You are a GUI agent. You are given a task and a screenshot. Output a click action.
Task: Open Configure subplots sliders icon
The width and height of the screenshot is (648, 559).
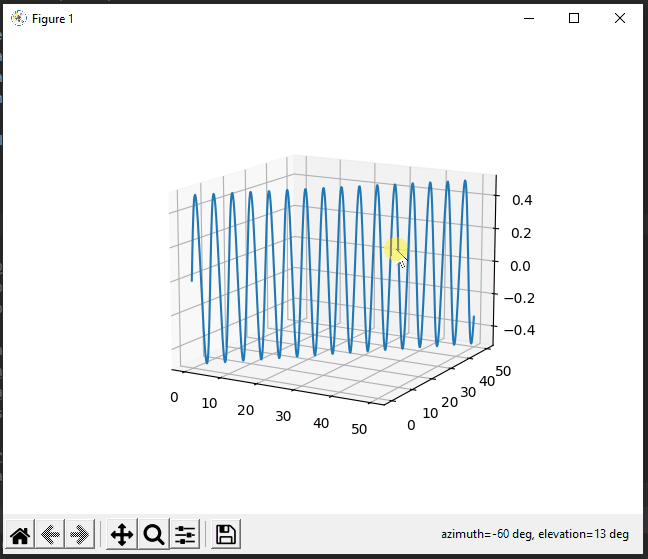pyautogui.click(x=185, y=535)
